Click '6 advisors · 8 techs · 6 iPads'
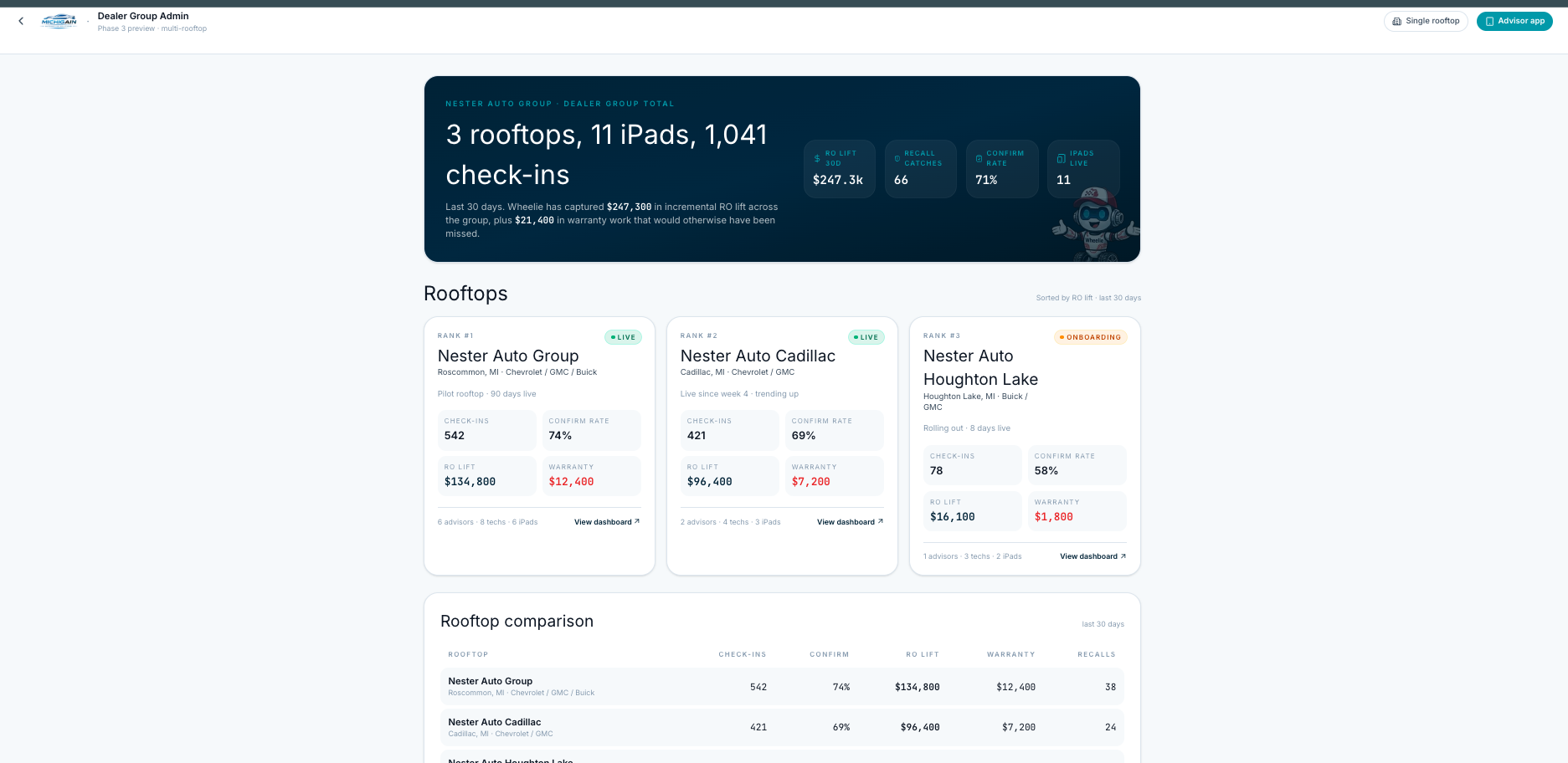Image resolution: width=1568 pixels, height=763 pixels. [x=488, y=522]
